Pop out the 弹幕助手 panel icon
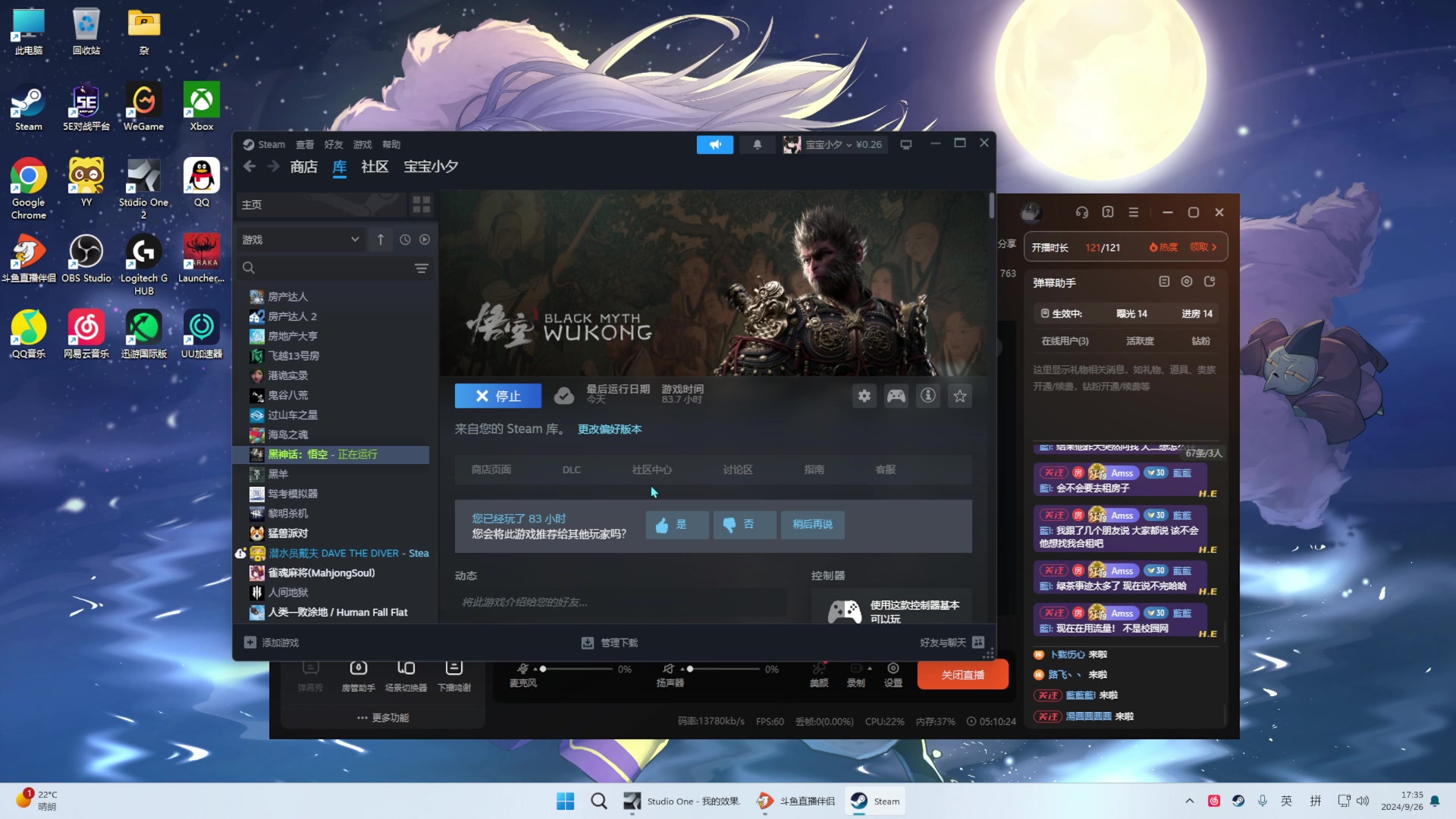Image resolution: width=1456 pixels, height=819 pixels. pyautogui.click(x=1210, y=281)
